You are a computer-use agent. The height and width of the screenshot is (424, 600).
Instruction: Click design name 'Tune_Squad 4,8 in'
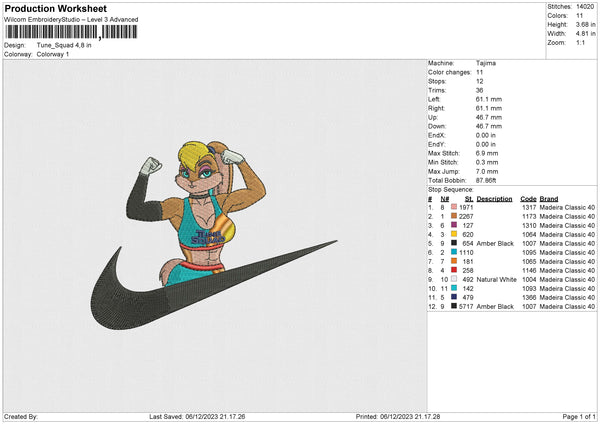(64, 45)
